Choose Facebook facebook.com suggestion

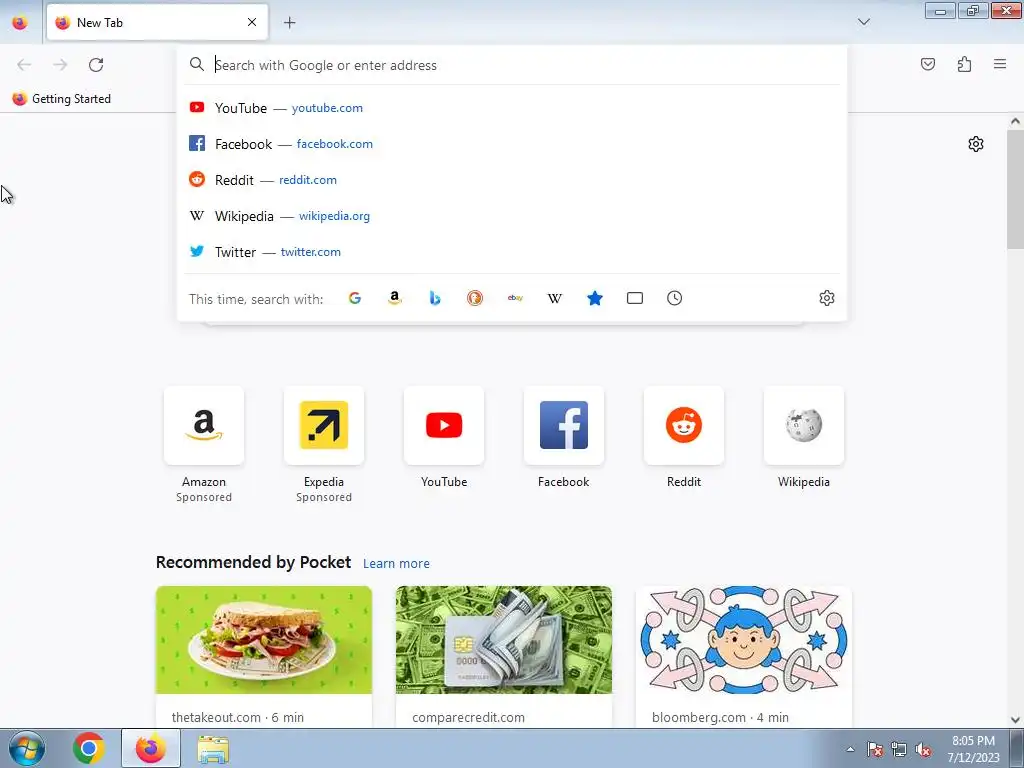511,144
